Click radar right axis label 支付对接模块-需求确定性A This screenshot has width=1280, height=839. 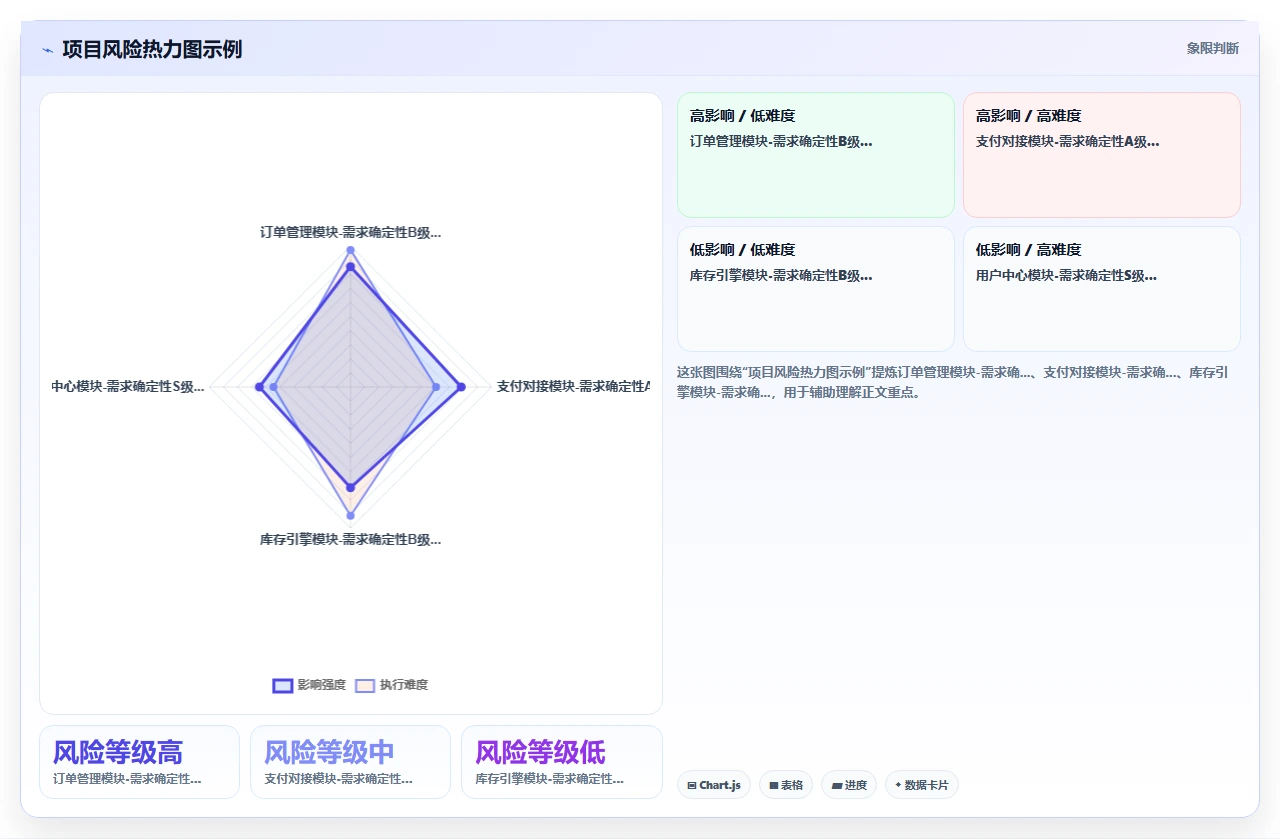coord(573,386)
